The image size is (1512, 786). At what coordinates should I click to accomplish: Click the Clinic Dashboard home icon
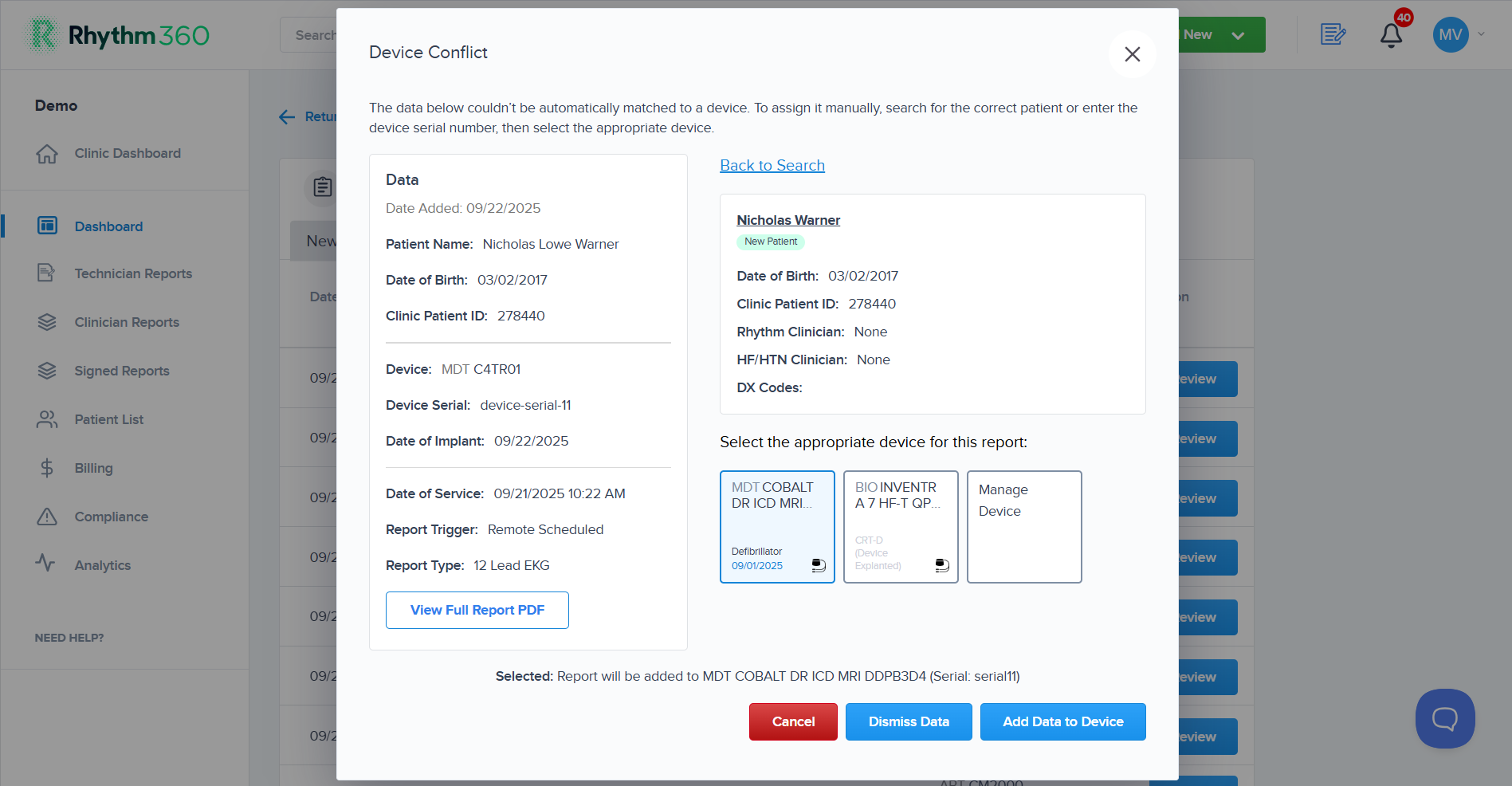pyautogui.click(x=47, y=153)
